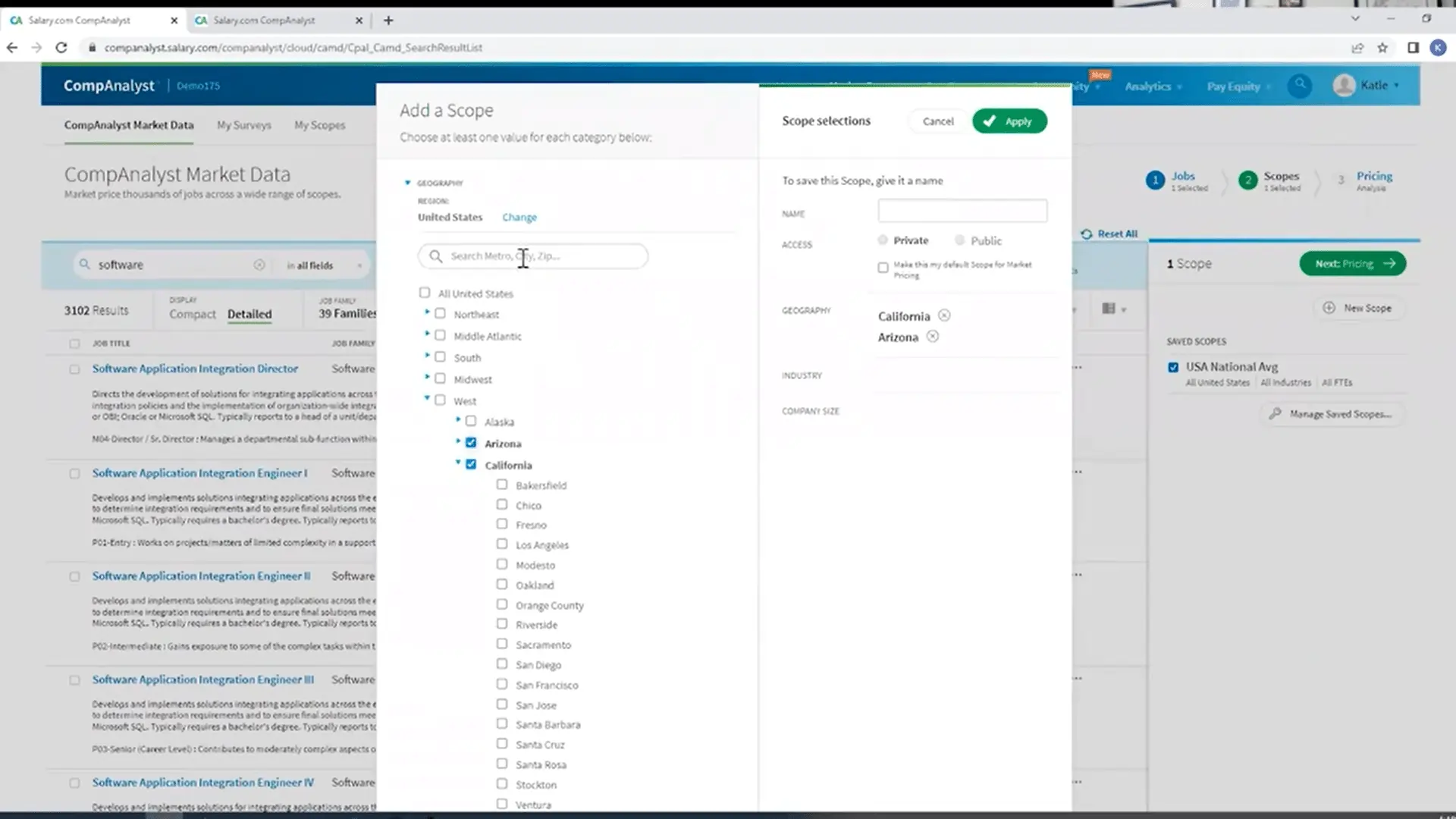This screenshot has width=1456, height=819.
Task: Reload the page
Action: tap(61, 48)
